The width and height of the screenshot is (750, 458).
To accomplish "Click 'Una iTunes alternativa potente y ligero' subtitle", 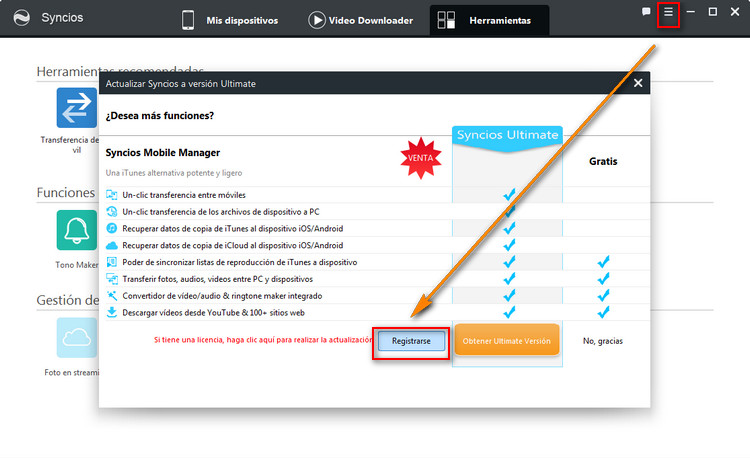I will (x=174, y=173).
